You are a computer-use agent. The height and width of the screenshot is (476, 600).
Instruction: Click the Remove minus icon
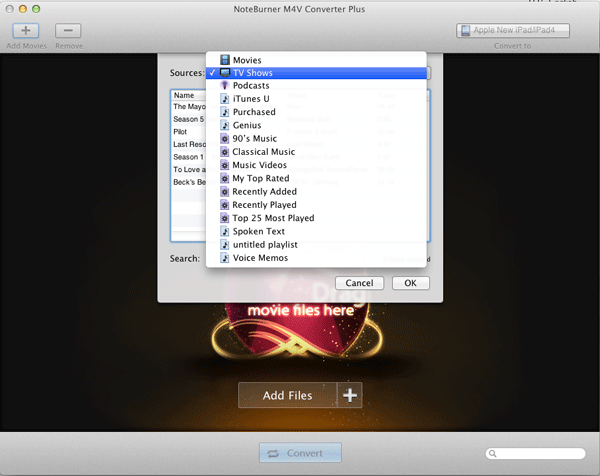click(x=68, y=31)
